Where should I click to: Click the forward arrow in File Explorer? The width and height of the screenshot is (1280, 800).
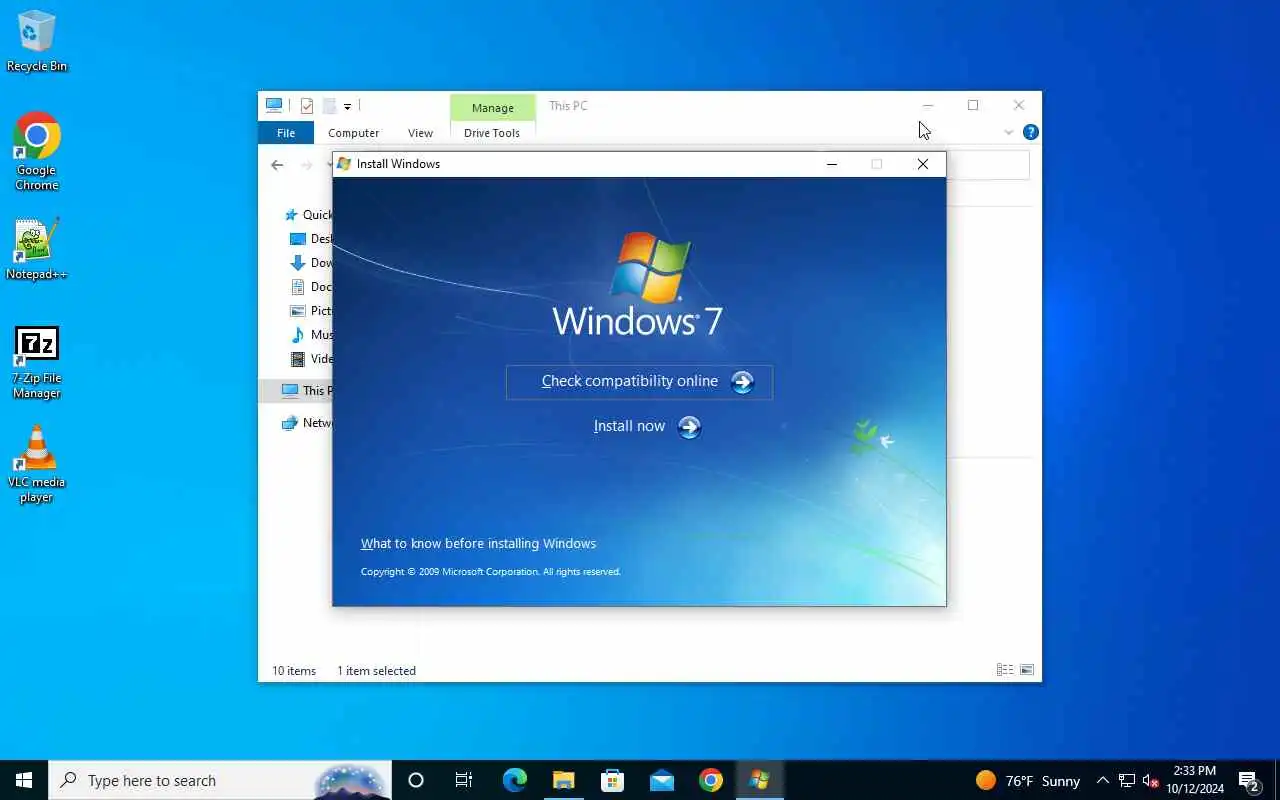pyautogui.click(x=307, y=165)
